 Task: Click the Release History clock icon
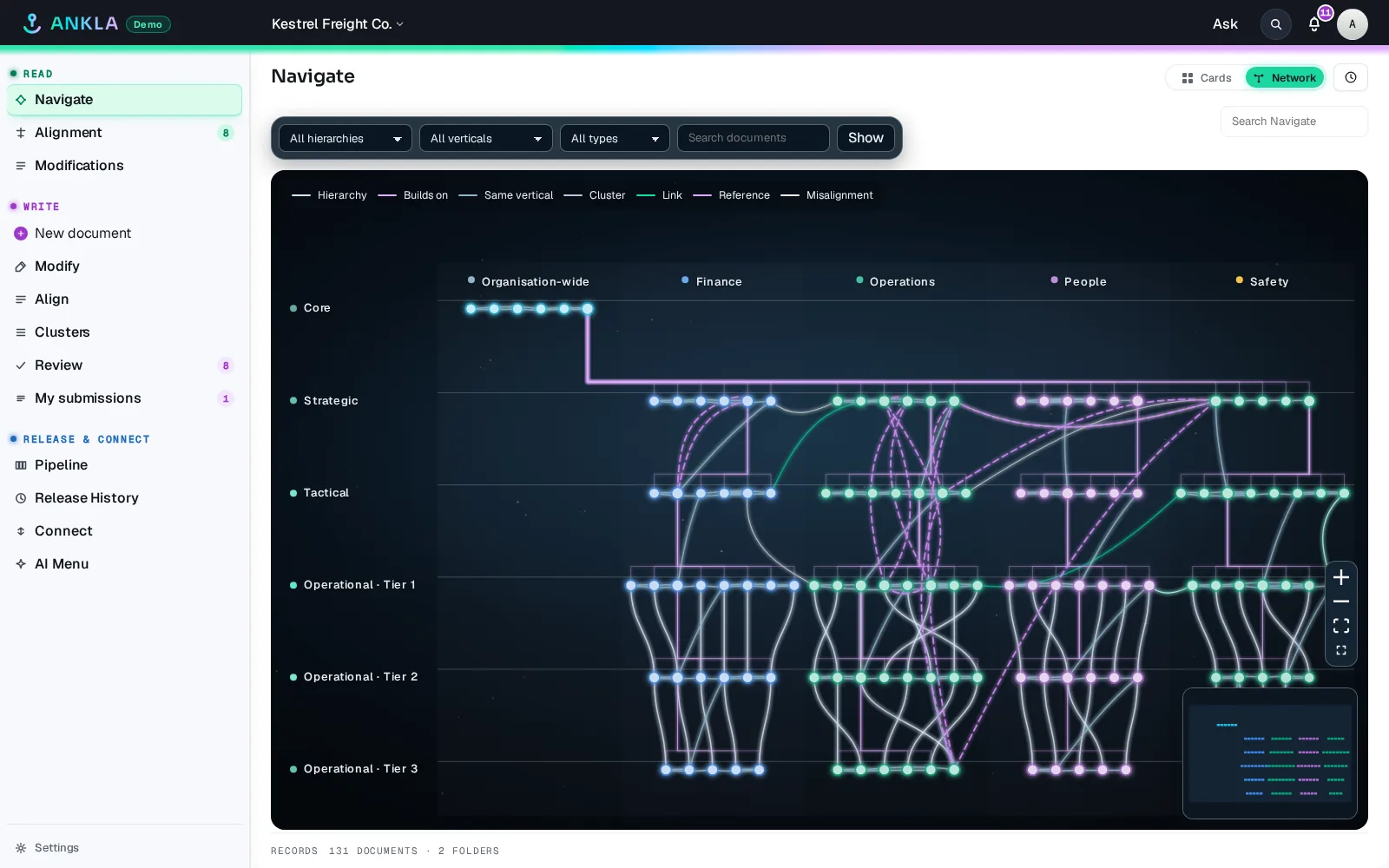tap(21, 498)
